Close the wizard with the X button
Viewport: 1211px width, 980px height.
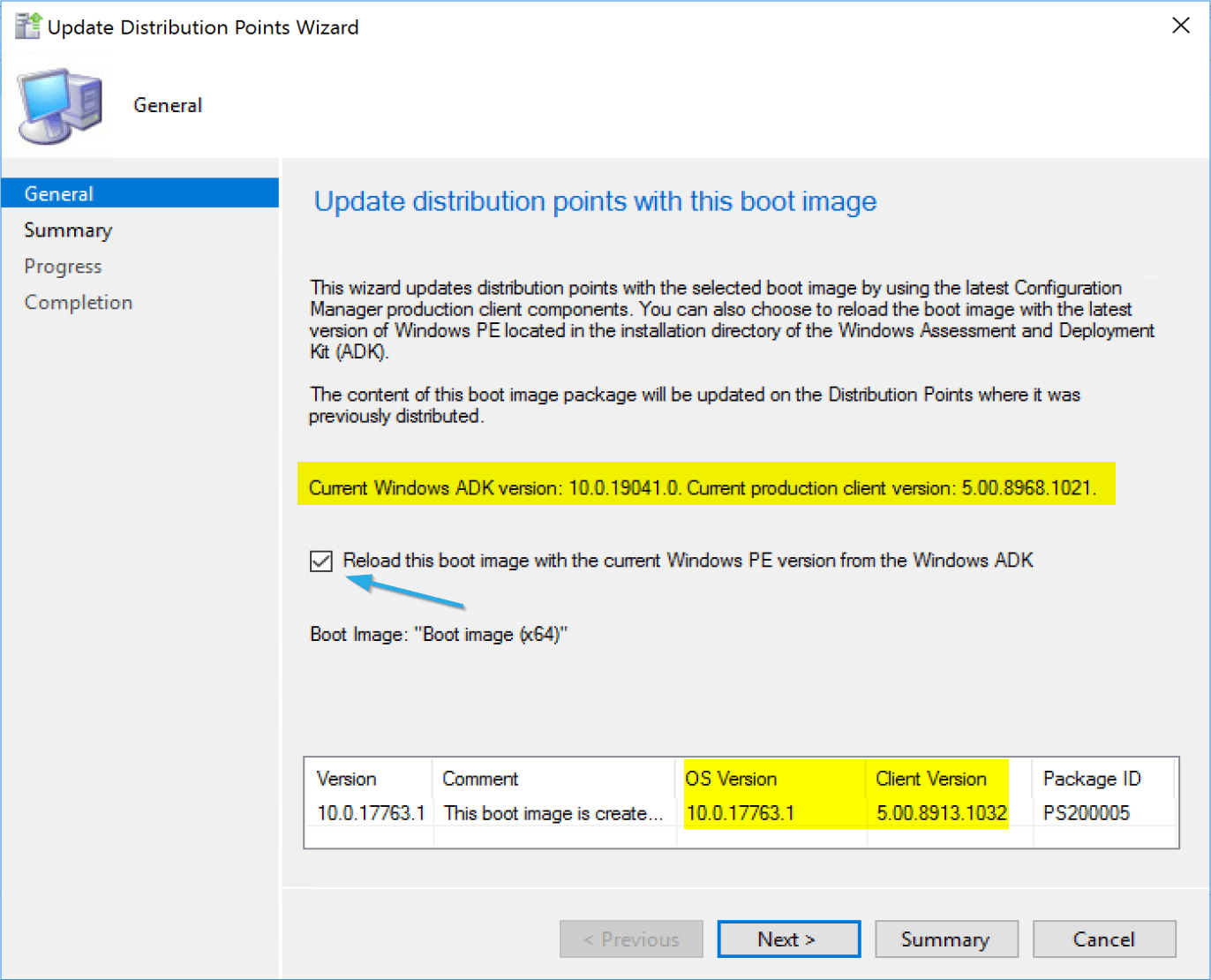(1181, 26)
